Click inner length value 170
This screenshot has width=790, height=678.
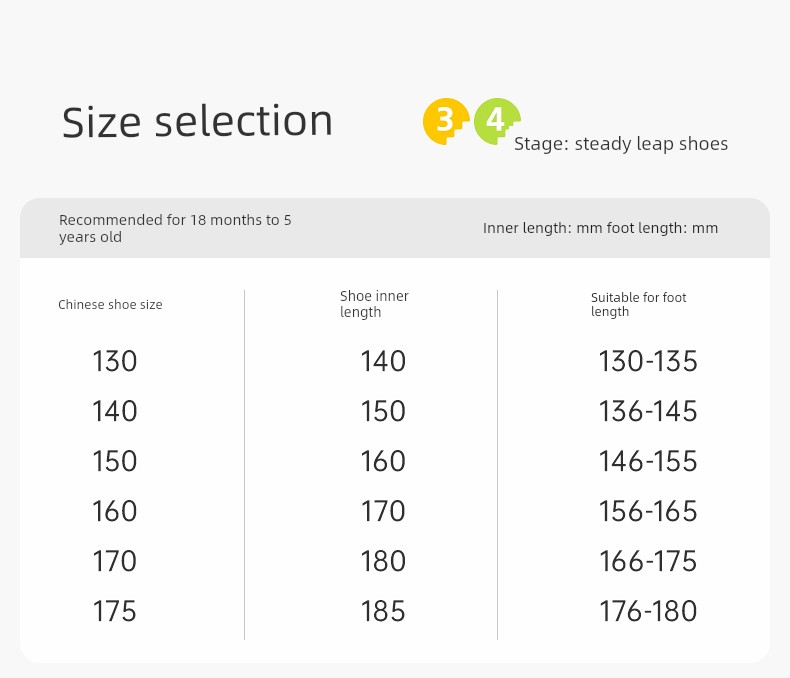click(383, 511)
